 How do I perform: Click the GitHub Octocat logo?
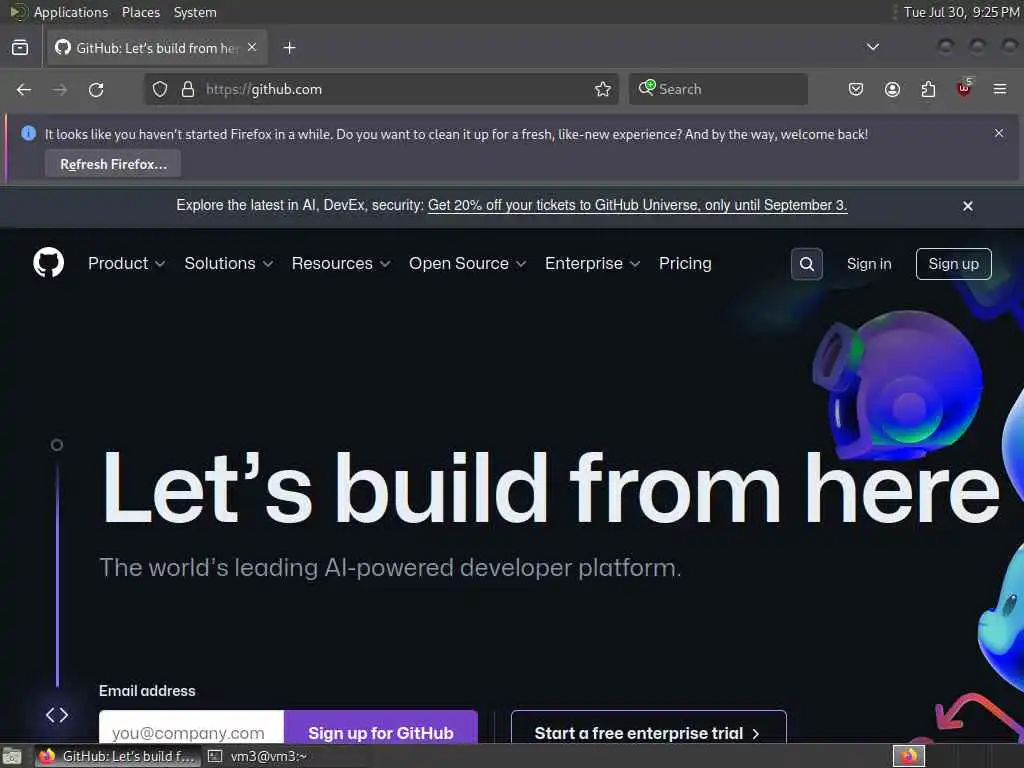48,263
